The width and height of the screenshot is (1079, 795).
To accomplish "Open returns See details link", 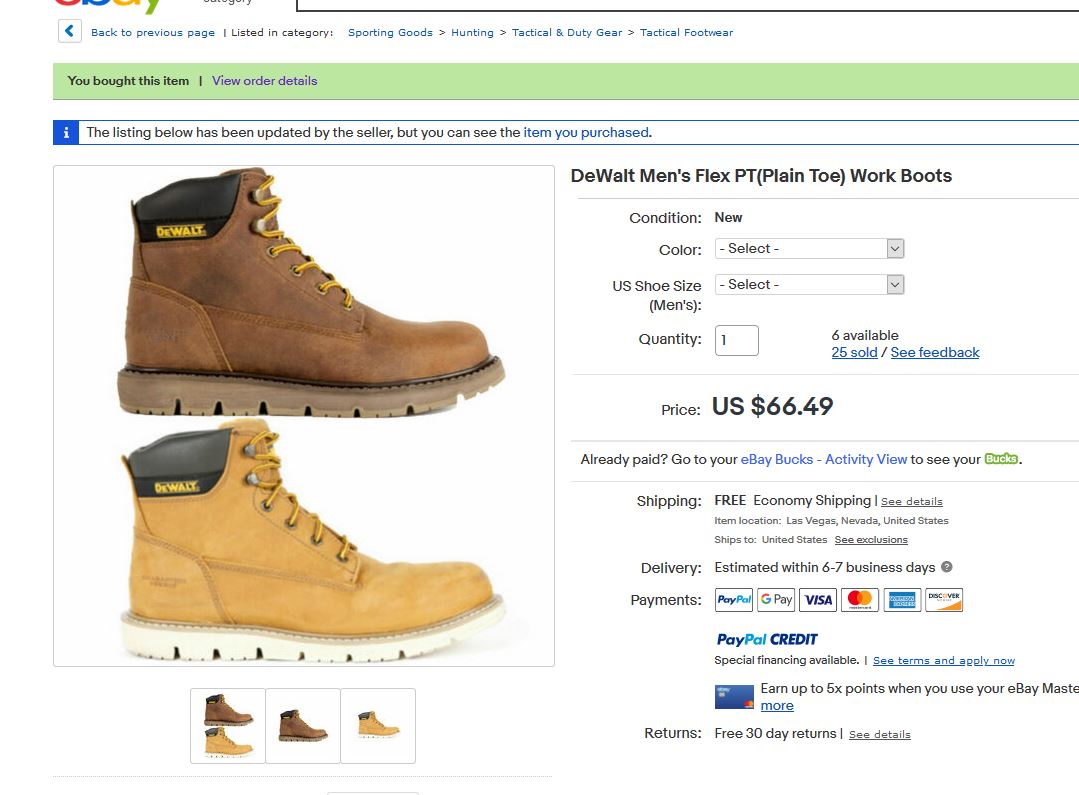I will [879, 734].
